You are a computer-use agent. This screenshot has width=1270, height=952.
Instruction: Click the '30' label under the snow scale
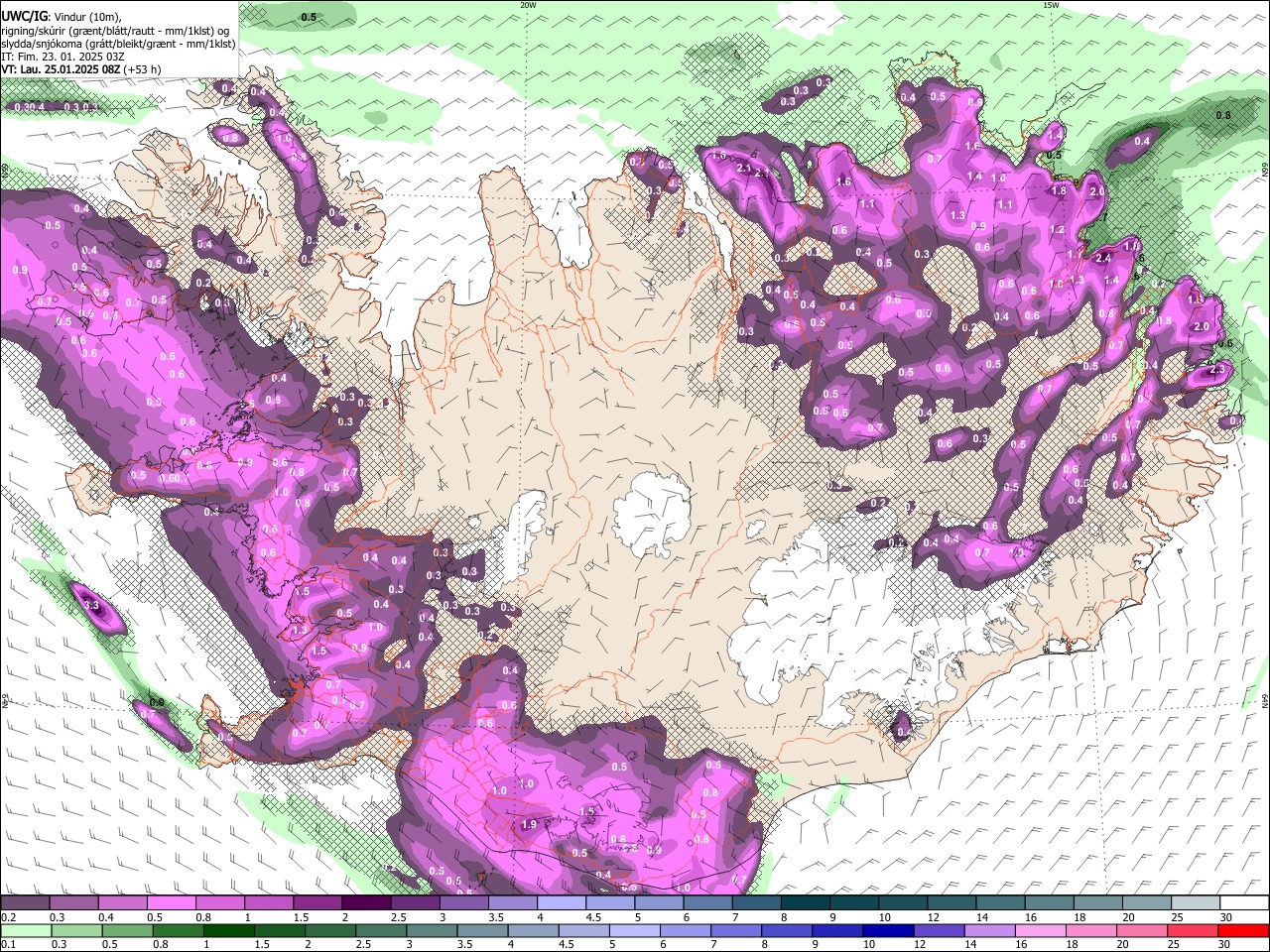[1226, 917]
